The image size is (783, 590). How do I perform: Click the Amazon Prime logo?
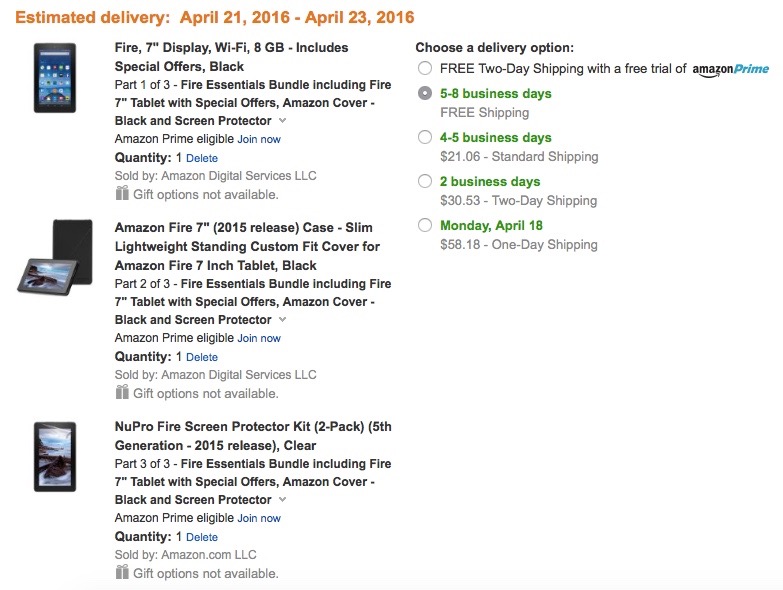tap(730, 69)
